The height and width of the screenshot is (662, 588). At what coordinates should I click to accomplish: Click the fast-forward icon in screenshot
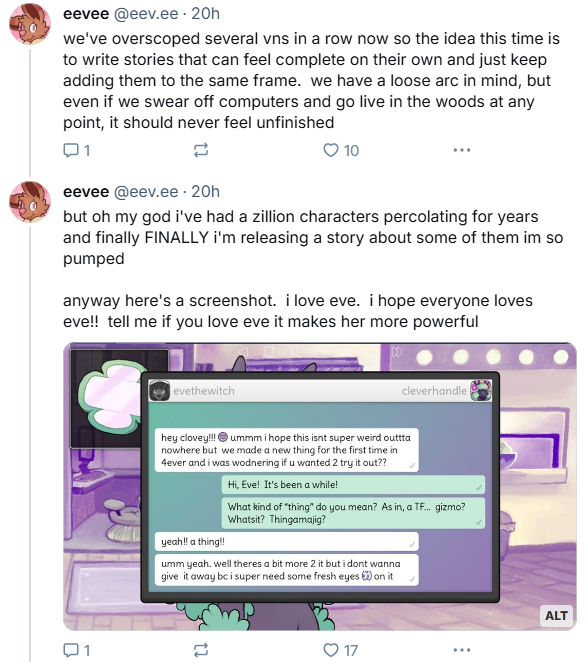(397, 352)
